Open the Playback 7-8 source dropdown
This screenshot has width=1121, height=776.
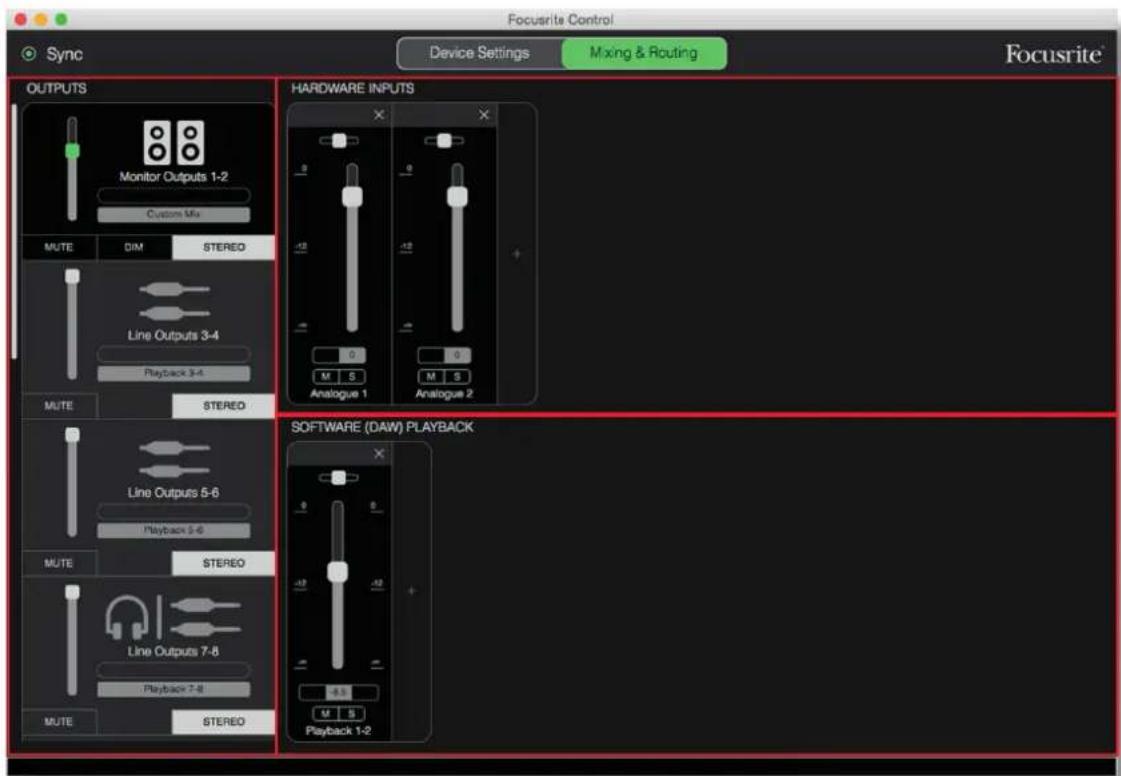click(174, 689)
